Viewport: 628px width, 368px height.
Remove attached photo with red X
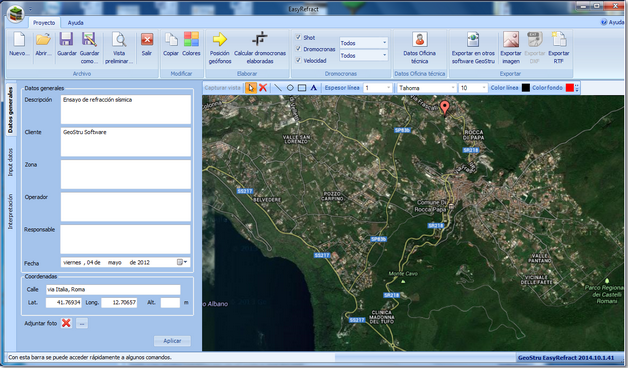[66, 323]
